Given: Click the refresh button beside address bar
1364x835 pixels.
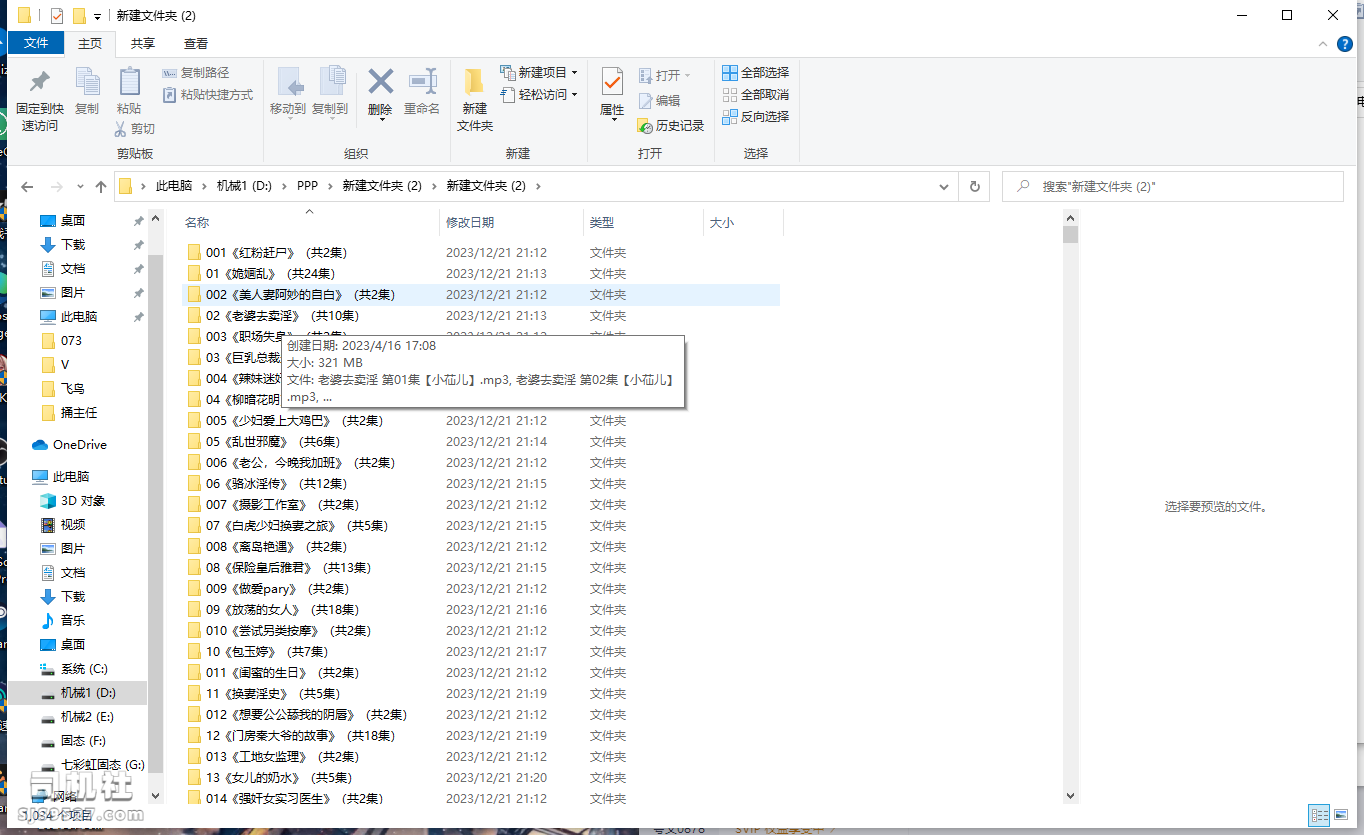Looking at the screenshot, I should click(x=974, y=186).
